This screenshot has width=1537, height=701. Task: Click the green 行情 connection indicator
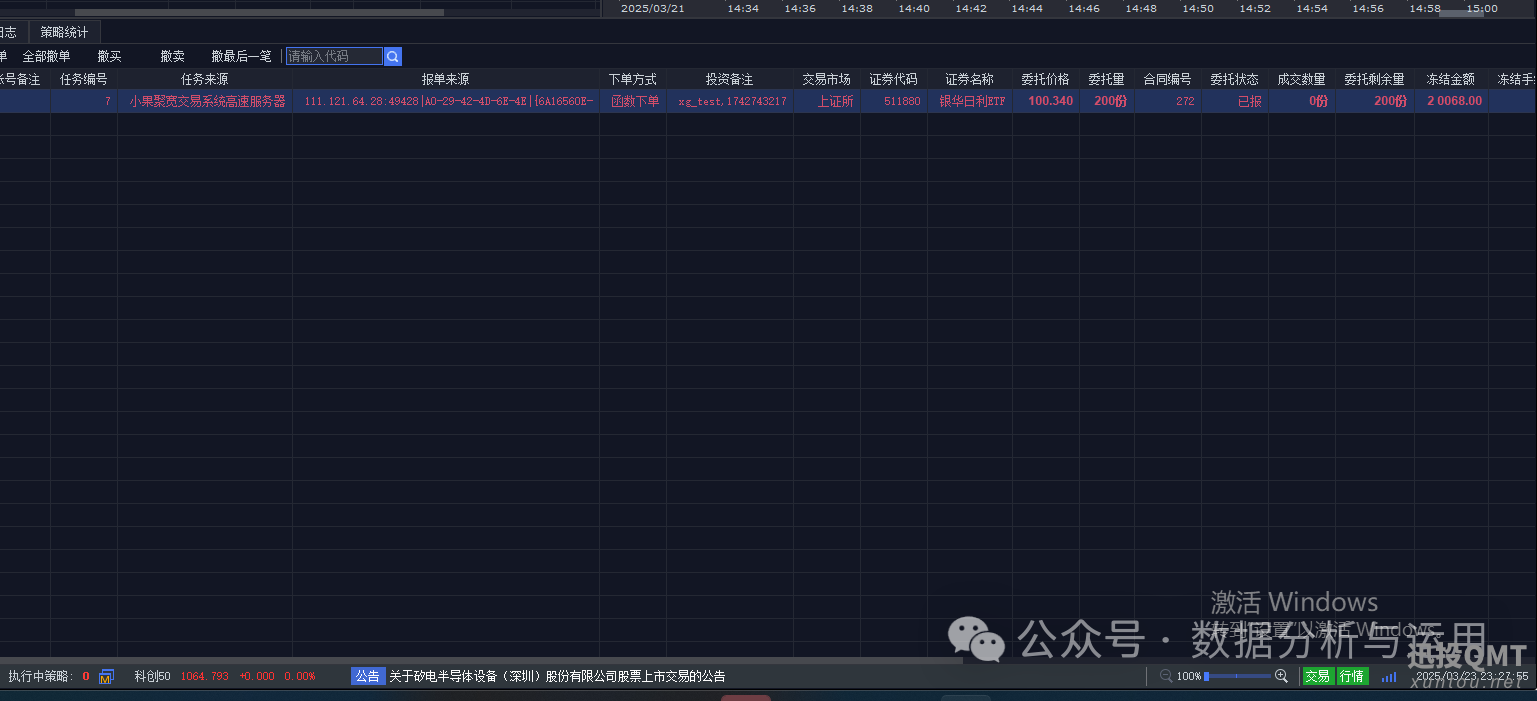click(x=1352, y=676)
